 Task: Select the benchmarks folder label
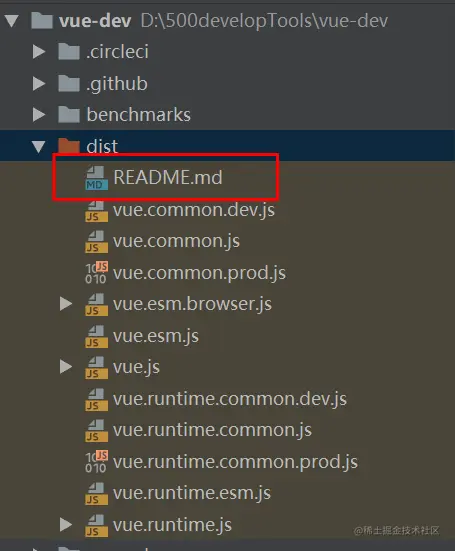pyautogui.click(x=138, y=115)
